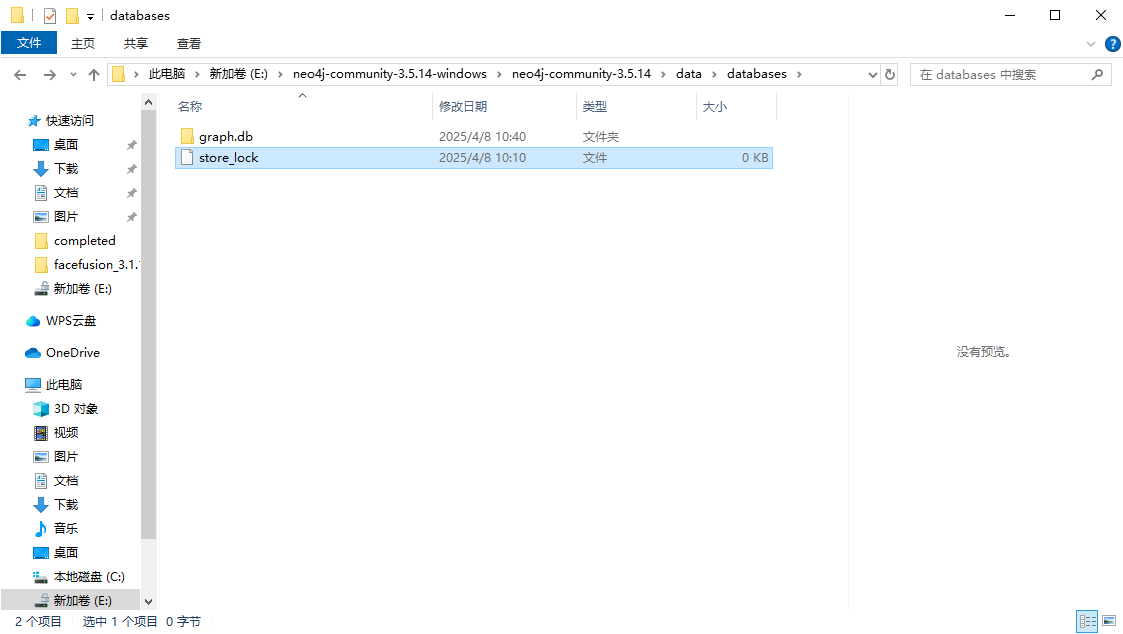Switch to the 查看 ribbon tab
1123x634 pixels.
point(188,44)
